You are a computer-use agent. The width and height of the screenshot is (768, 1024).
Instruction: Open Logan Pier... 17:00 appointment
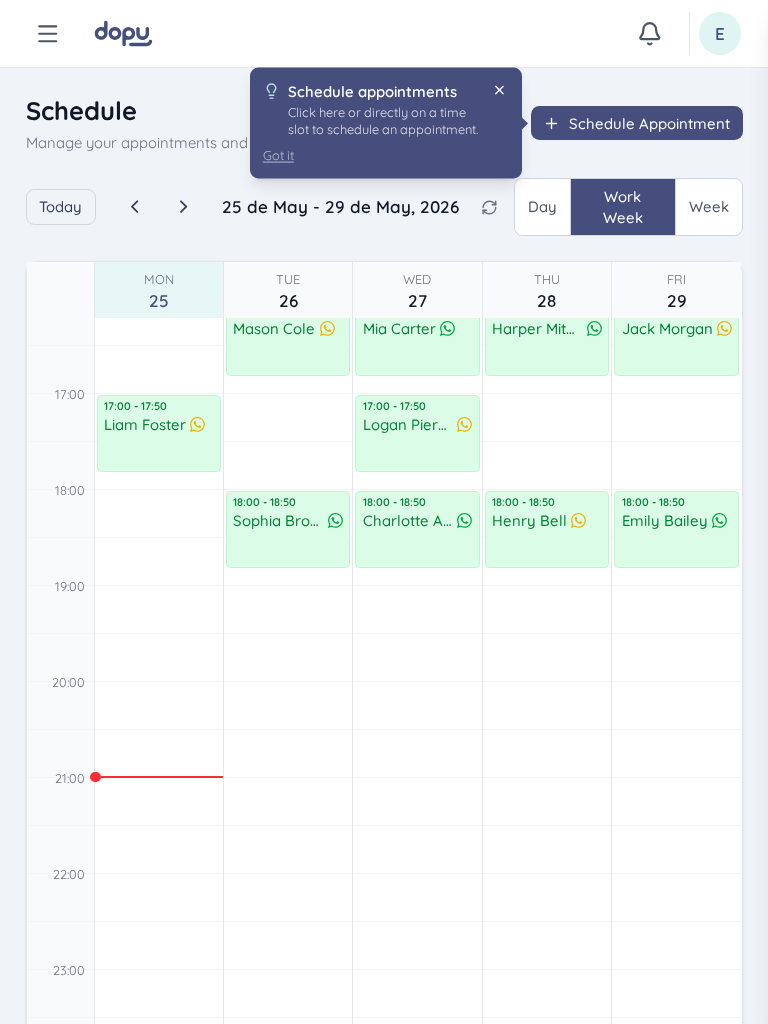click(x=417, y=433)
